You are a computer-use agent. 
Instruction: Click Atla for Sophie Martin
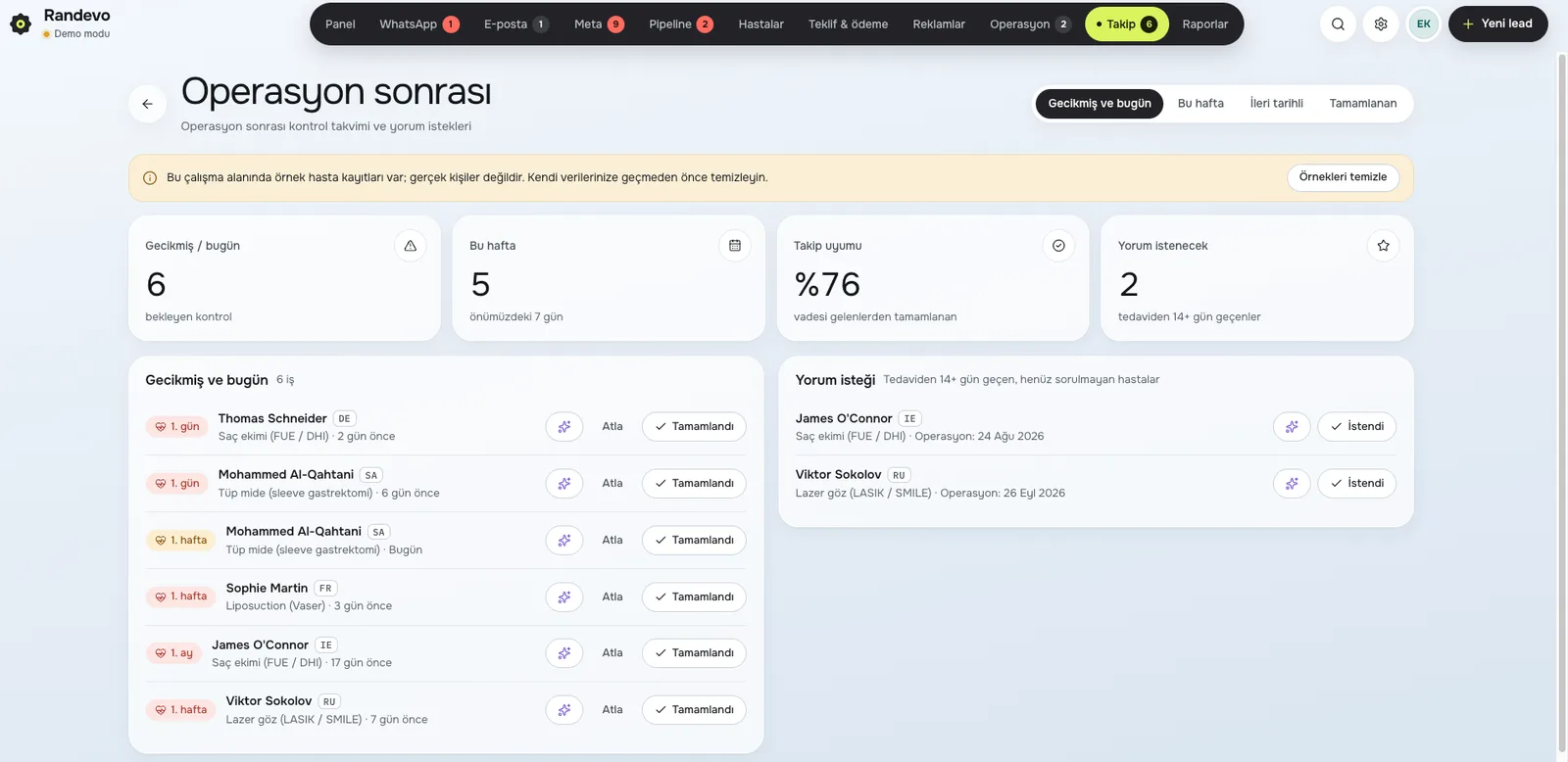(x=612, y=597)
